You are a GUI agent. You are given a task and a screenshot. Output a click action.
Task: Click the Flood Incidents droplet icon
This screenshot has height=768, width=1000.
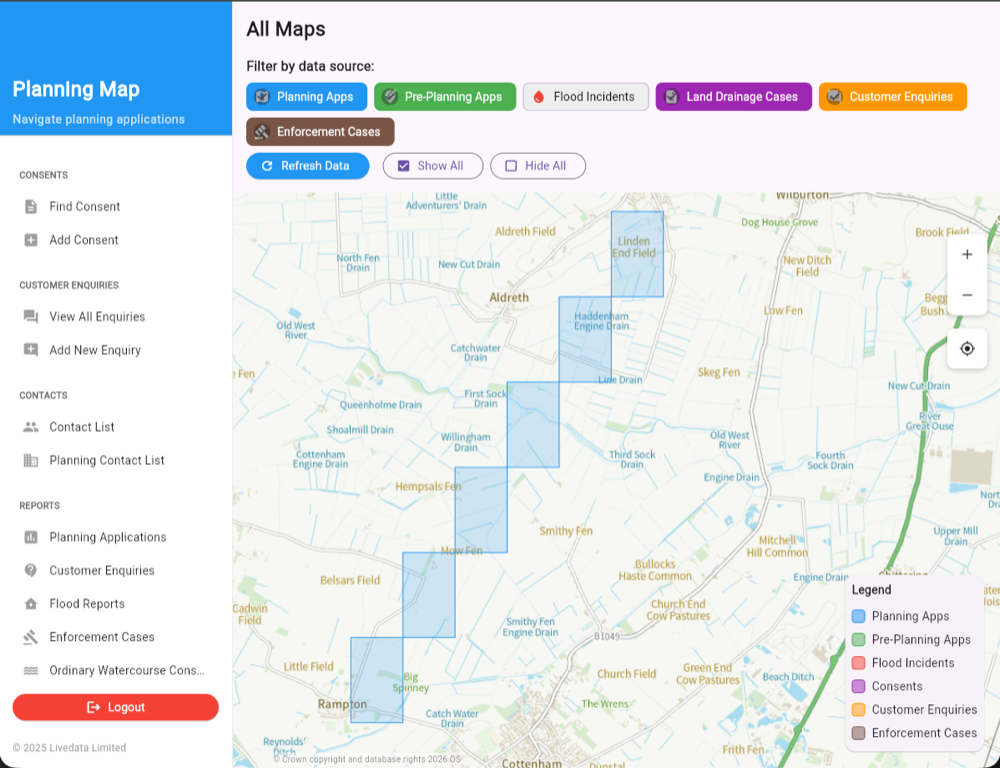(539, 97)
